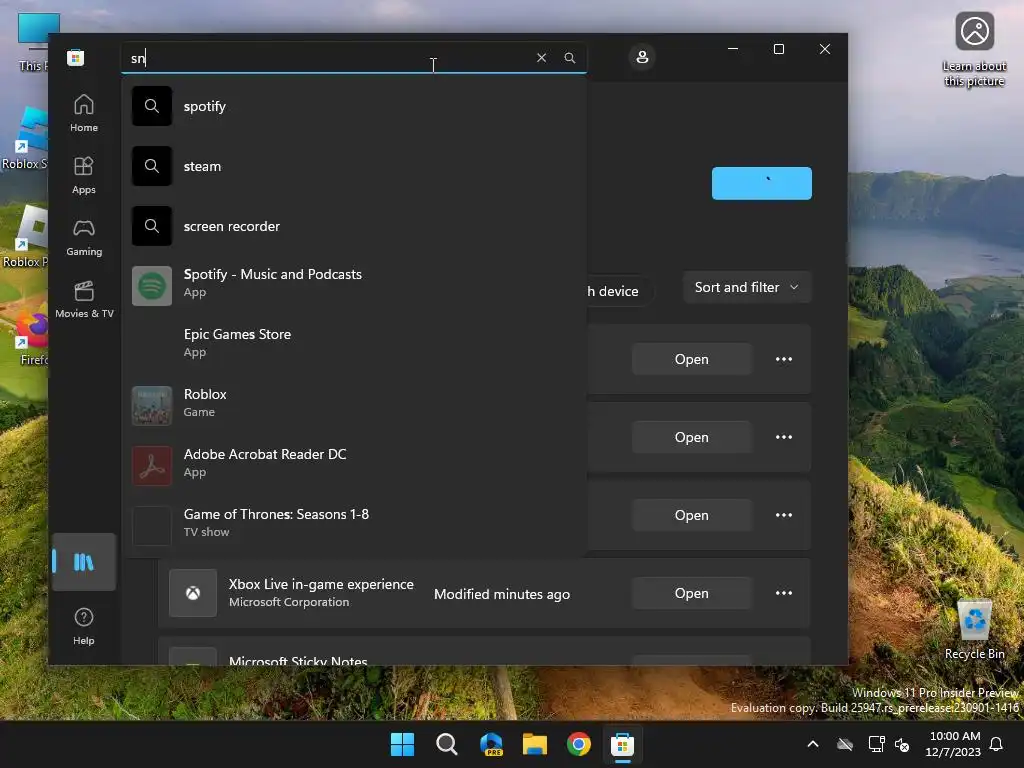The image size is (1024, 768).
Task: Open the user profile account icon
Action: 642,57
